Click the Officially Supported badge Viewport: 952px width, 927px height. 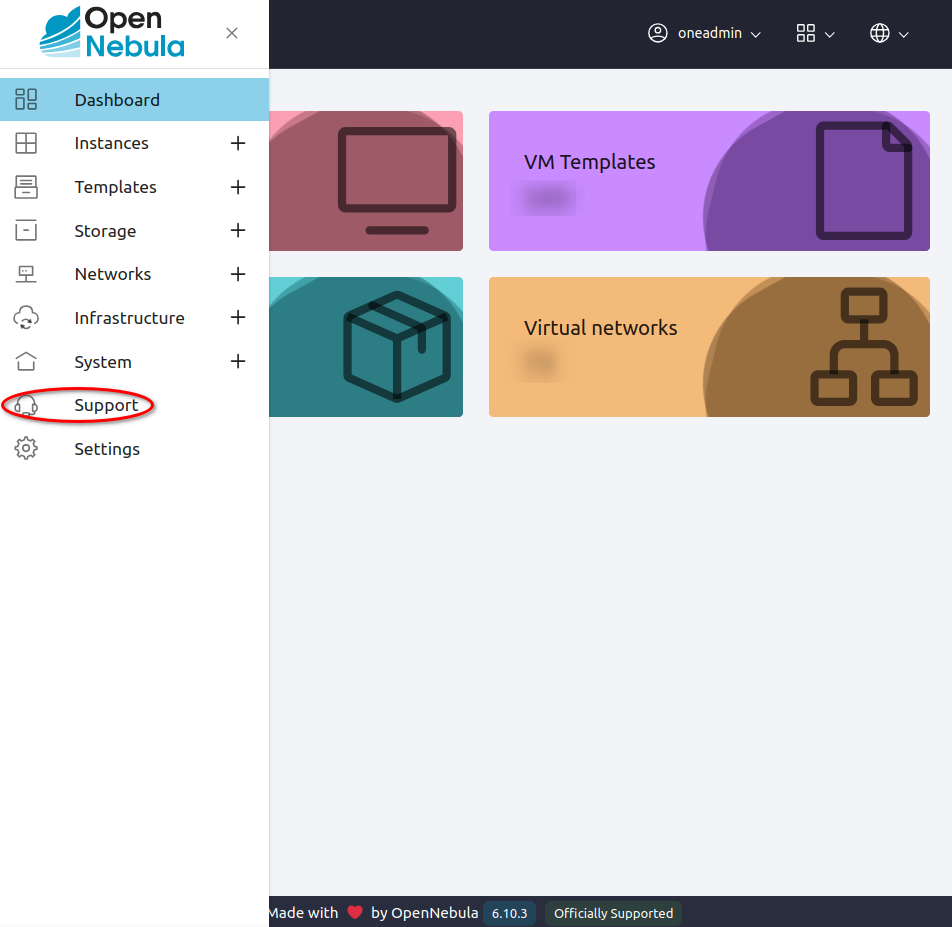613,913
